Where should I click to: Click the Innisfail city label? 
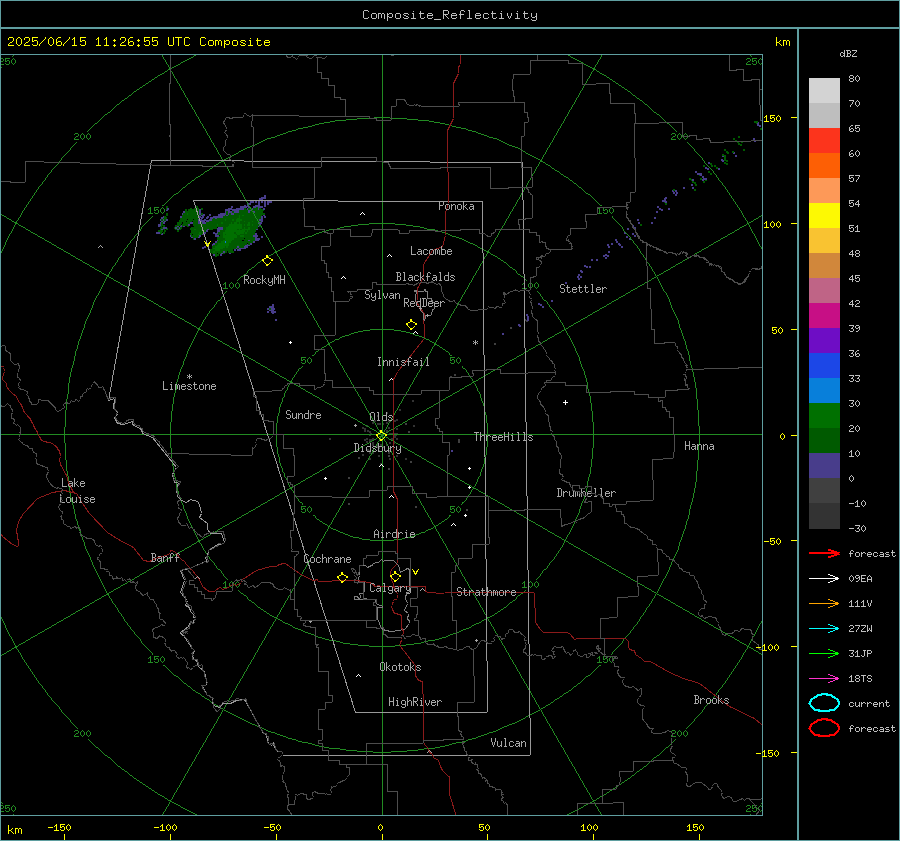403,362
